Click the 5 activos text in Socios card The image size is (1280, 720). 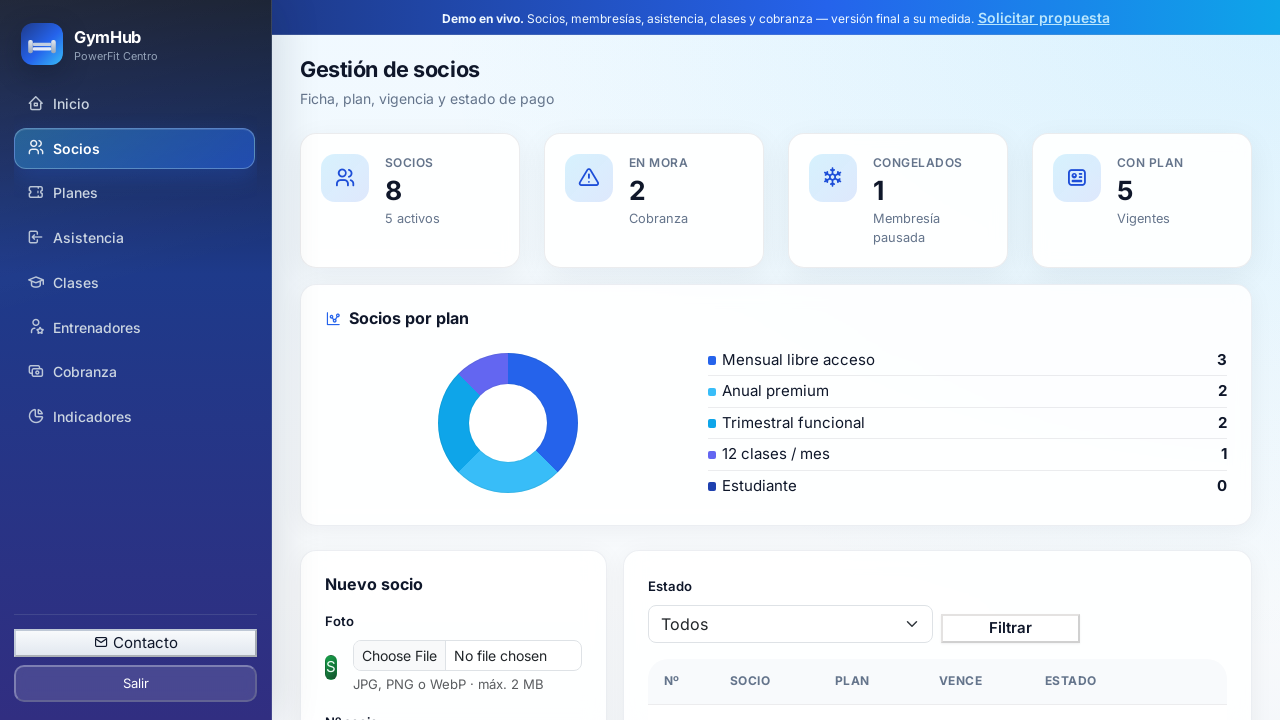[412, 218]
